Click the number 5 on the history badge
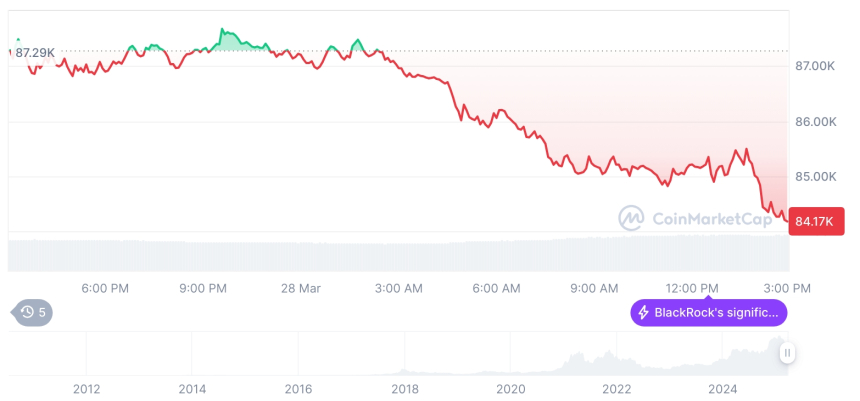The height and width of the screenshot is (401, 860). click(x=42, y=313)
